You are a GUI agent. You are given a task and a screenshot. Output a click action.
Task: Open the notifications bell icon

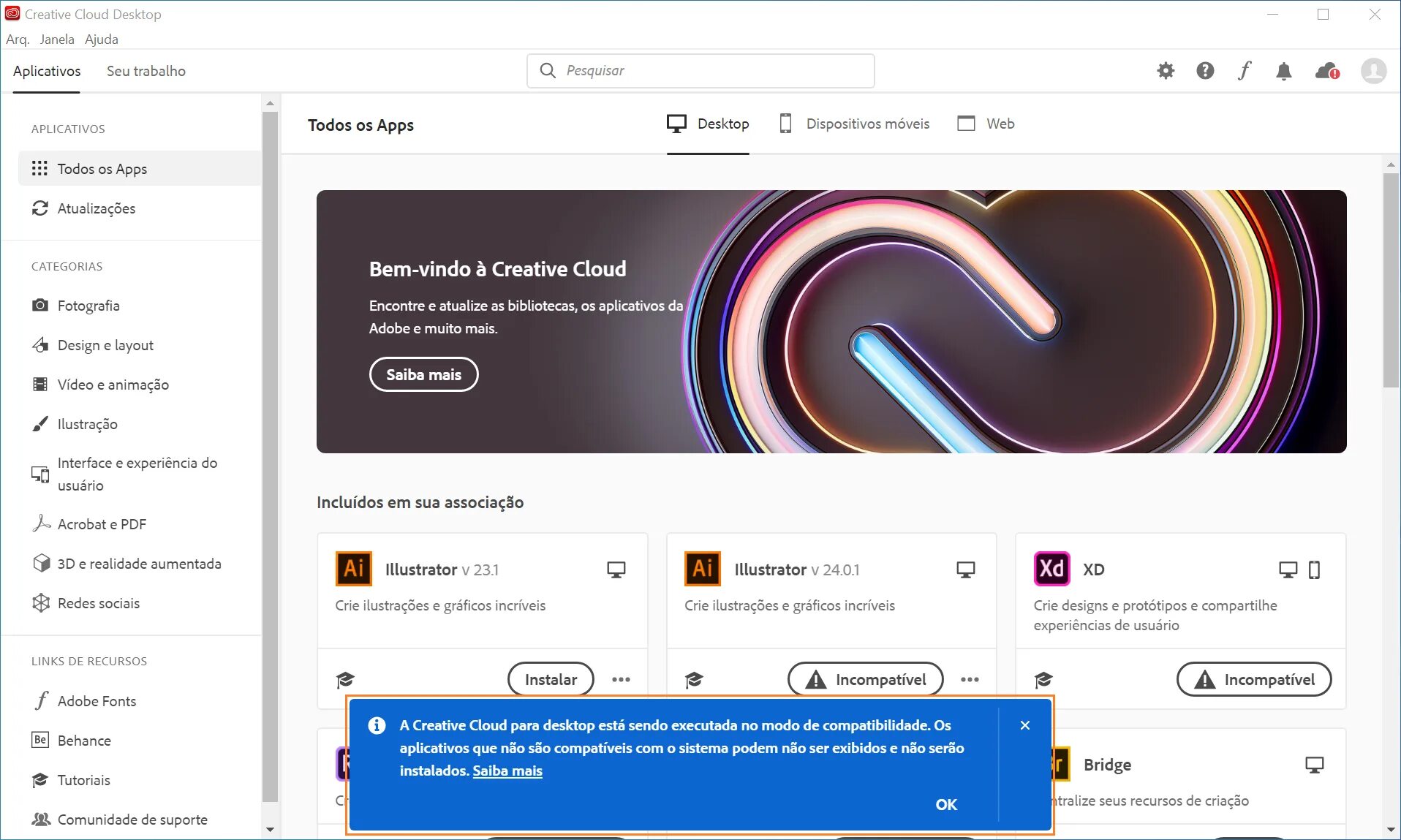pyautogui.click(x=1284, y=71)
